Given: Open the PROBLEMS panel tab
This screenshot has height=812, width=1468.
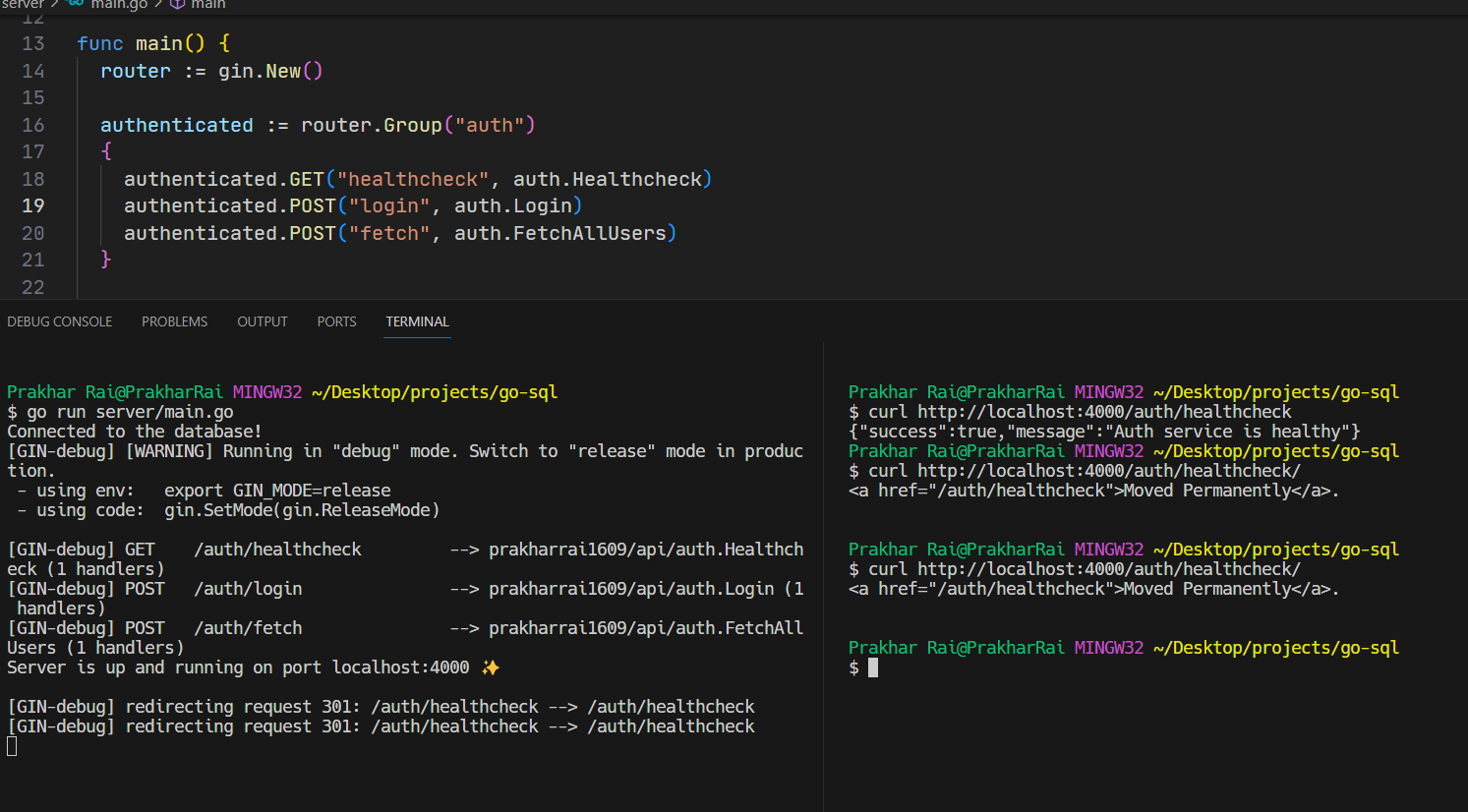Looking at the screenshot, I should pos(174,321).
